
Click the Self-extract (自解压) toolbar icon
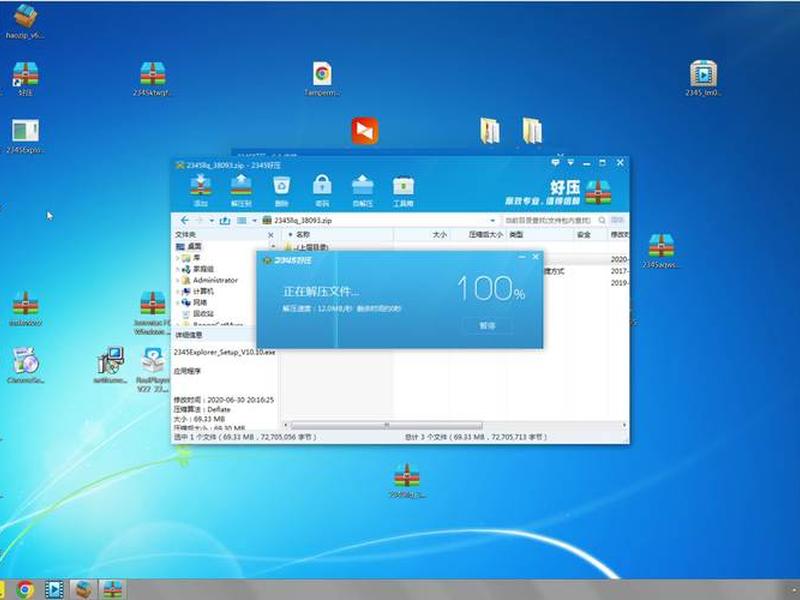tap(362, 190)
